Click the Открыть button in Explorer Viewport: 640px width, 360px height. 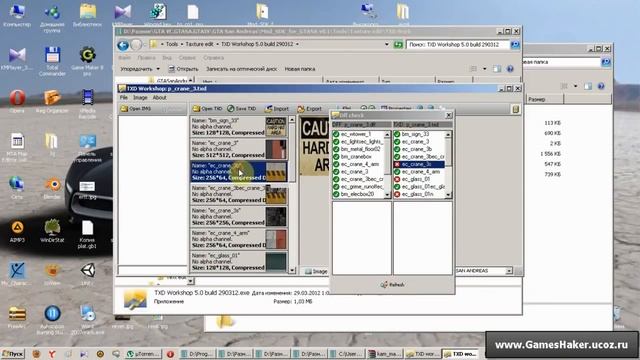pyautogui.click(x=183, y=69)
